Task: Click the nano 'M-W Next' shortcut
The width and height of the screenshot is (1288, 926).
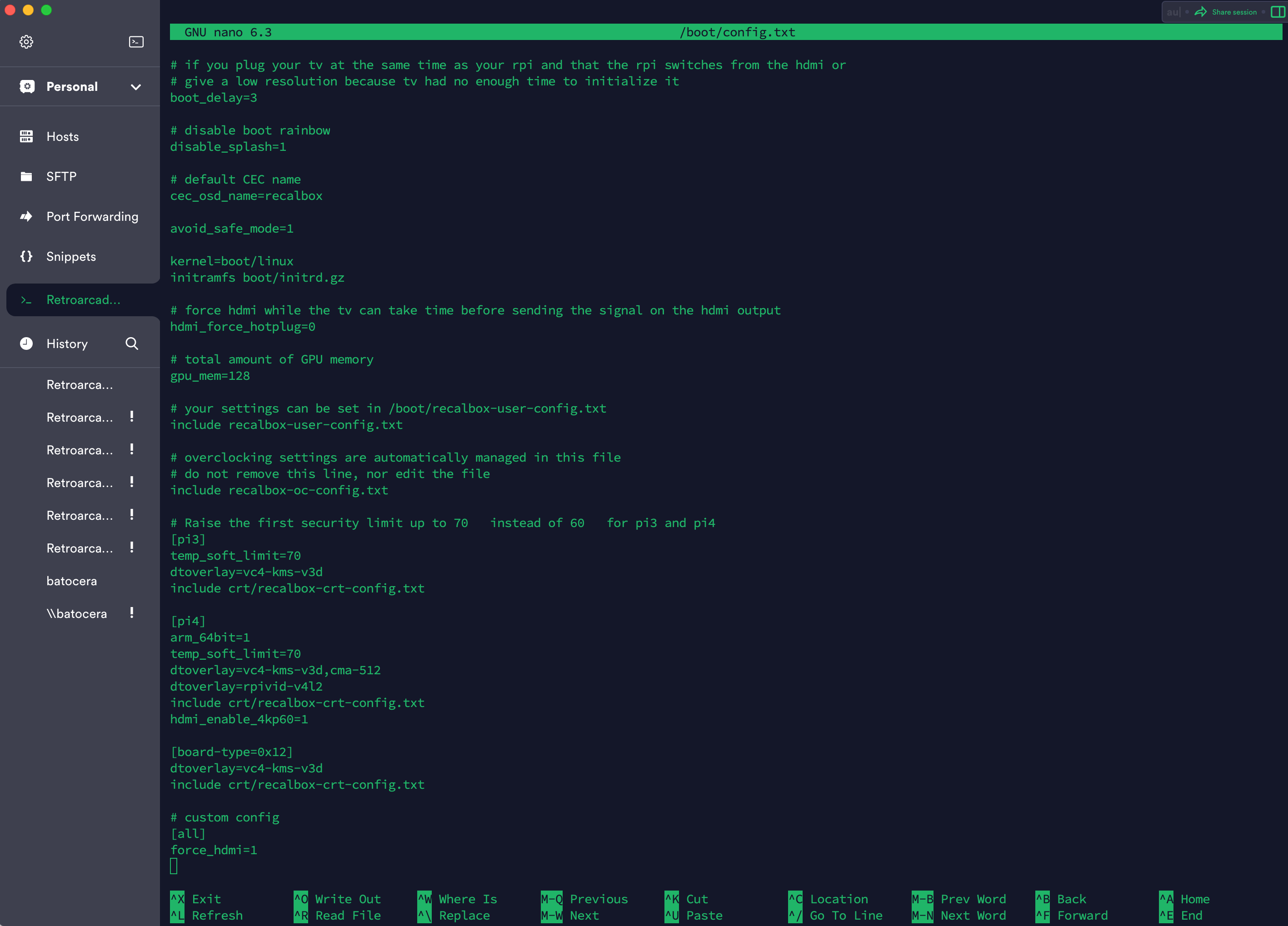Action: pyautogui.click(x=570, y=915)
